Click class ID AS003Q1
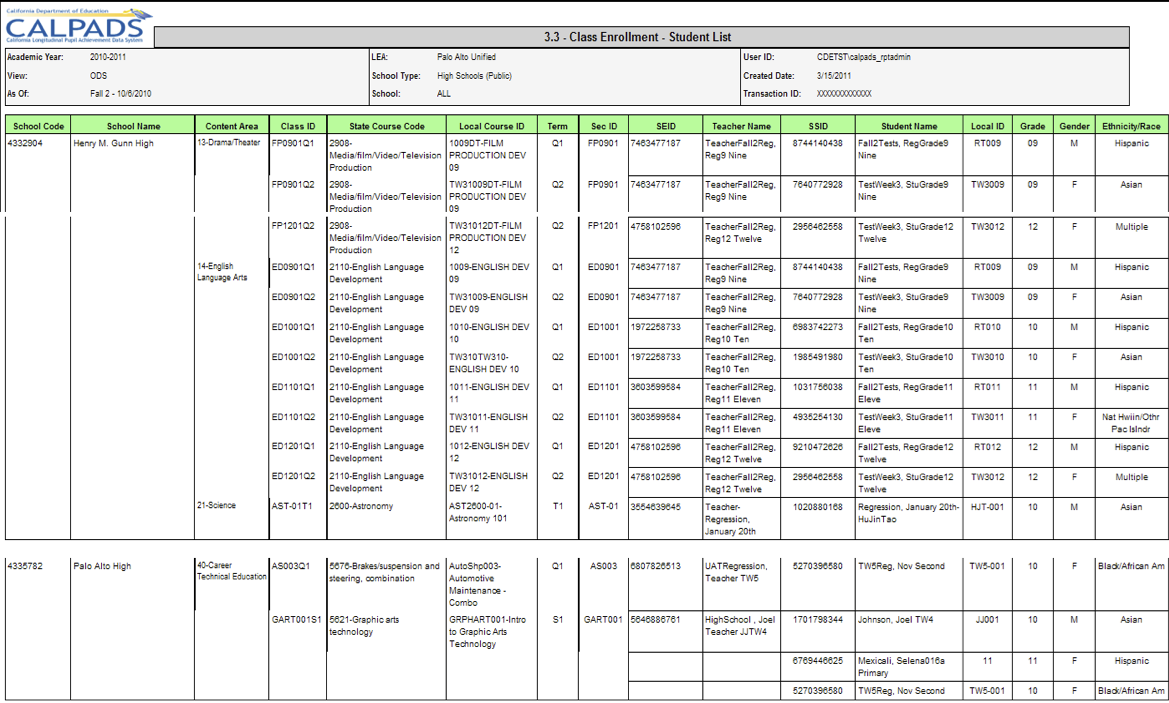Viewport: 1169px width, 703px height. pos(291,566)
